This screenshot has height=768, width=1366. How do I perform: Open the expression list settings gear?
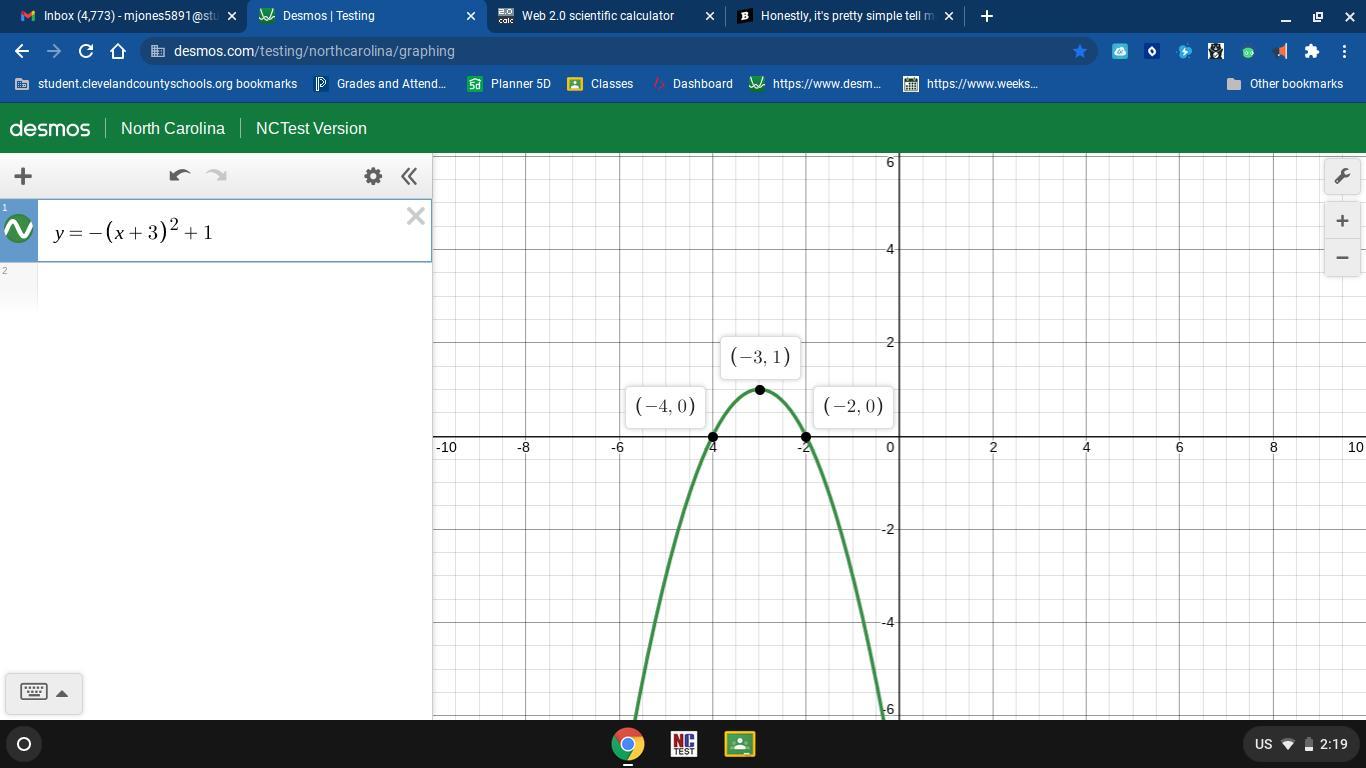pos(373,177)
